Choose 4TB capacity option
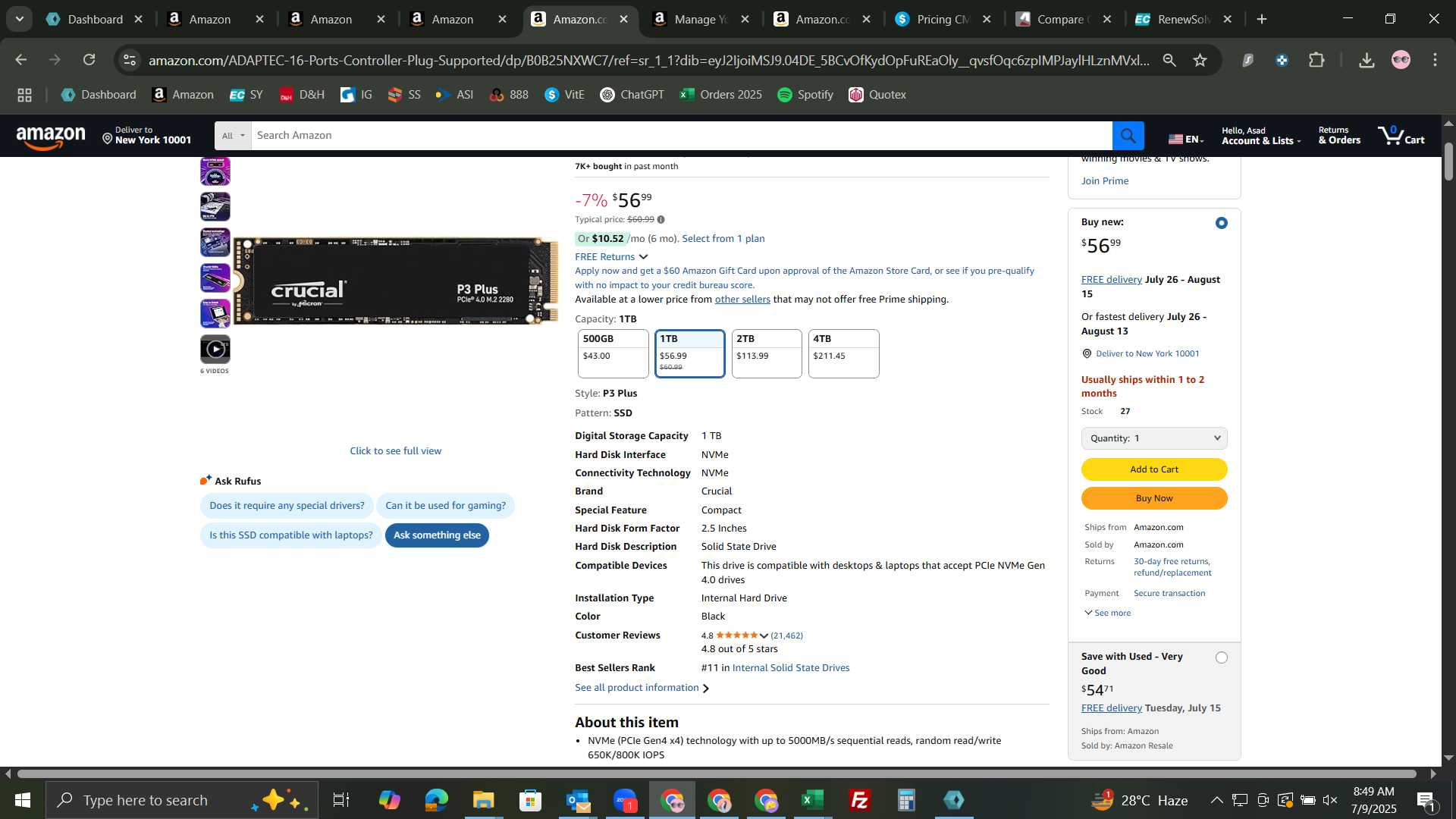The height and width of the screenshot is (819, 1456). (843, 353)
